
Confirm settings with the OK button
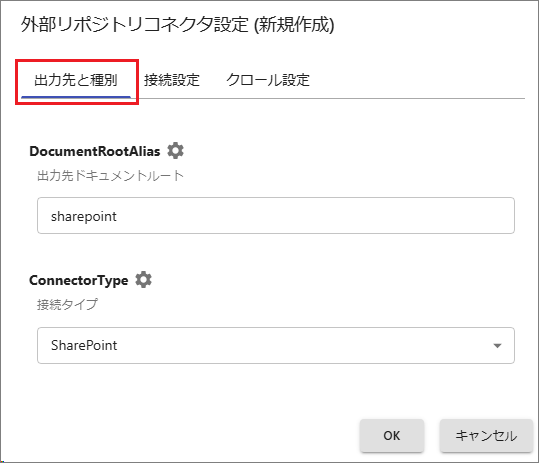[392, 436]
